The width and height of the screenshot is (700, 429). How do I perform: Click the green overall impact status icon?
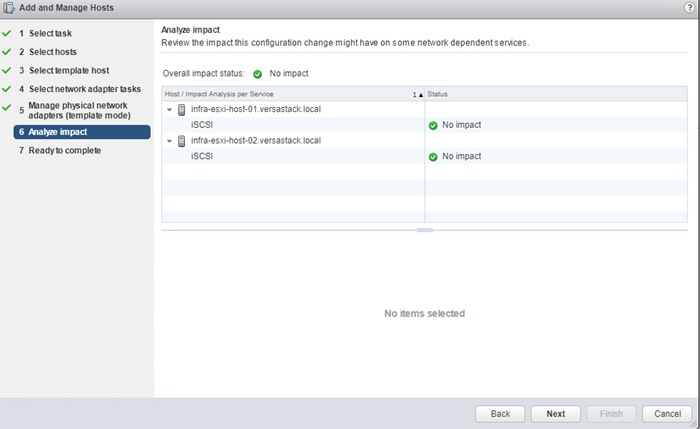coord(258,74)
